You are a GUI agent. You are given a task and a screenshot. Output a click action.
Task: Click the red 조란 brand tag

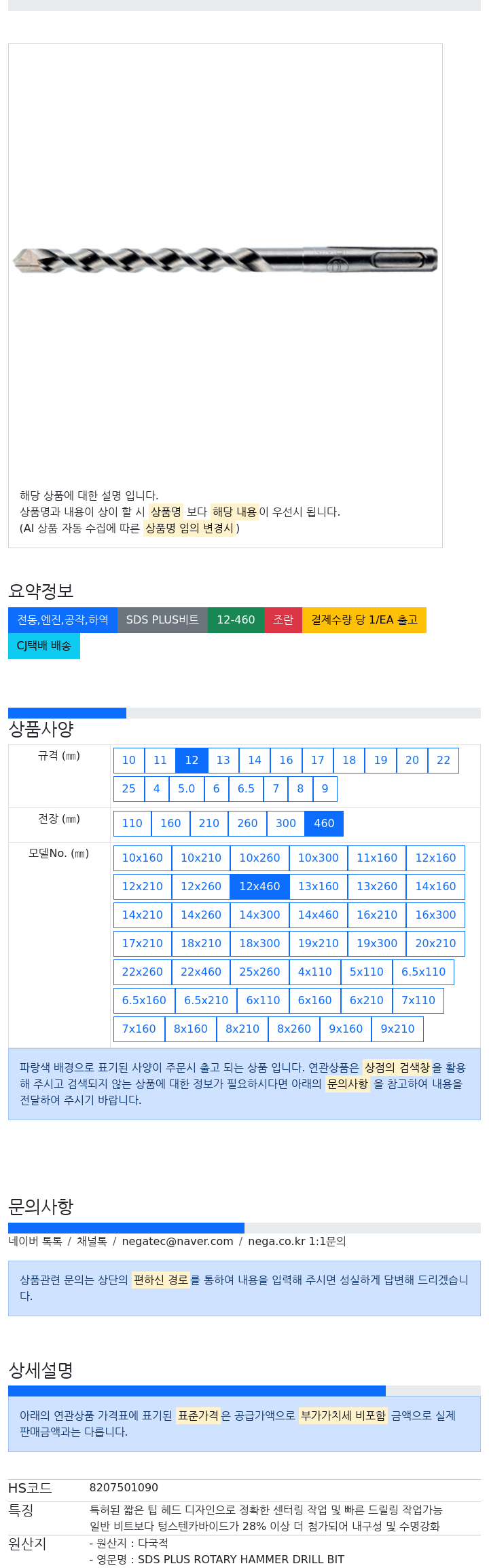pos(283,620)
